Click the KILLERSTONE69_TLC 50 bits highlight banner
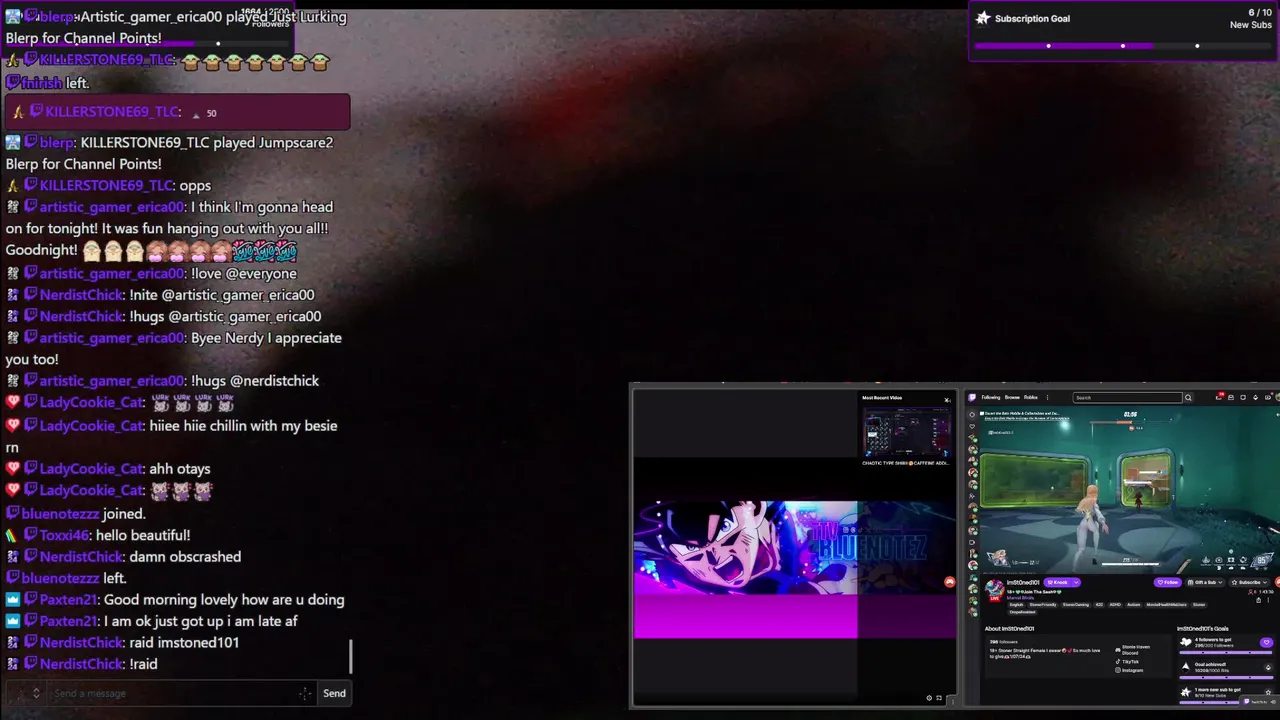The width and height of the screenshot is (1280, 720). (x=177, y=112)
